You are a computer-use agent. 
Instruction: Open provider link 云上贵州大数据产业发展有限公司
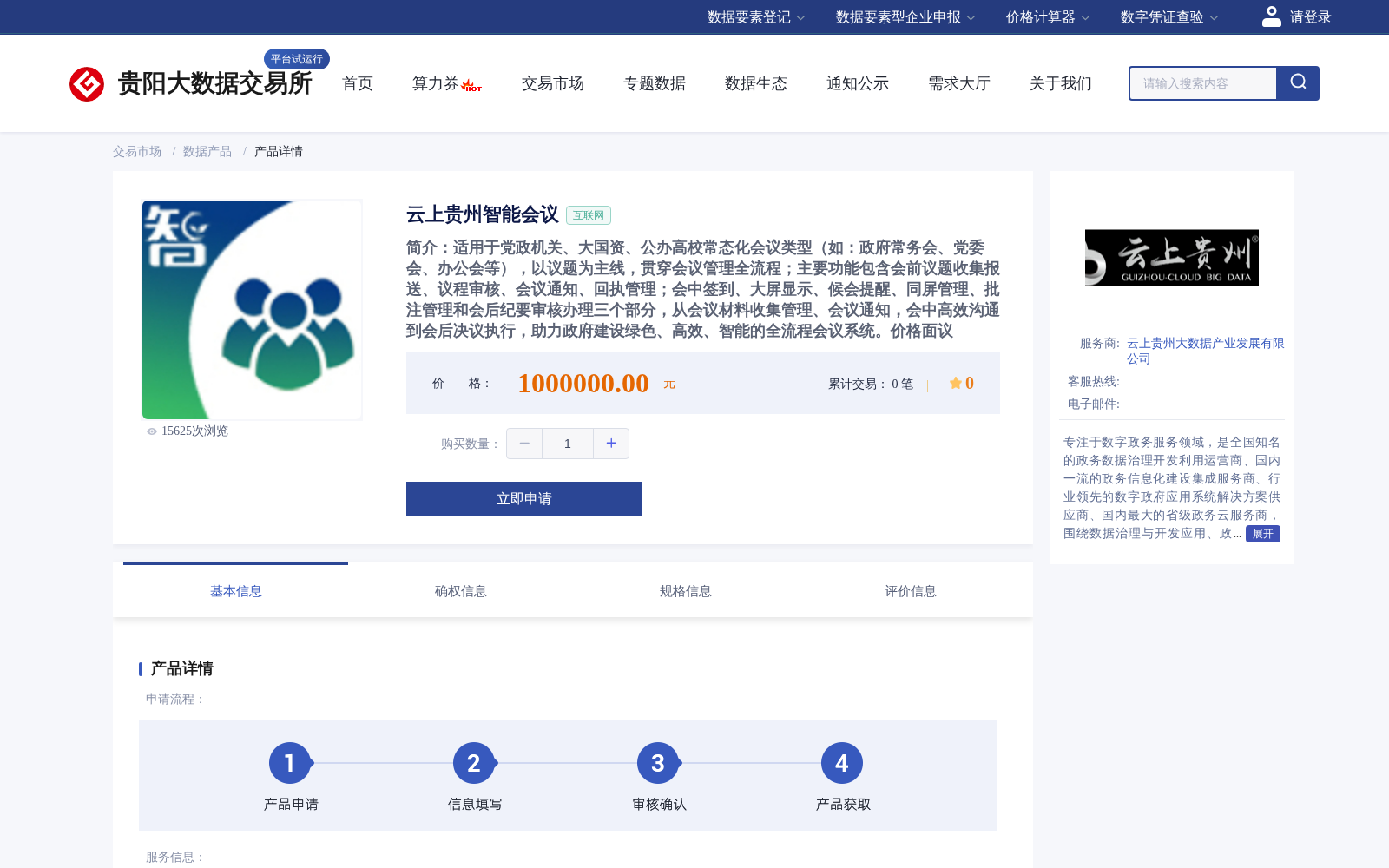(1205, 351)
